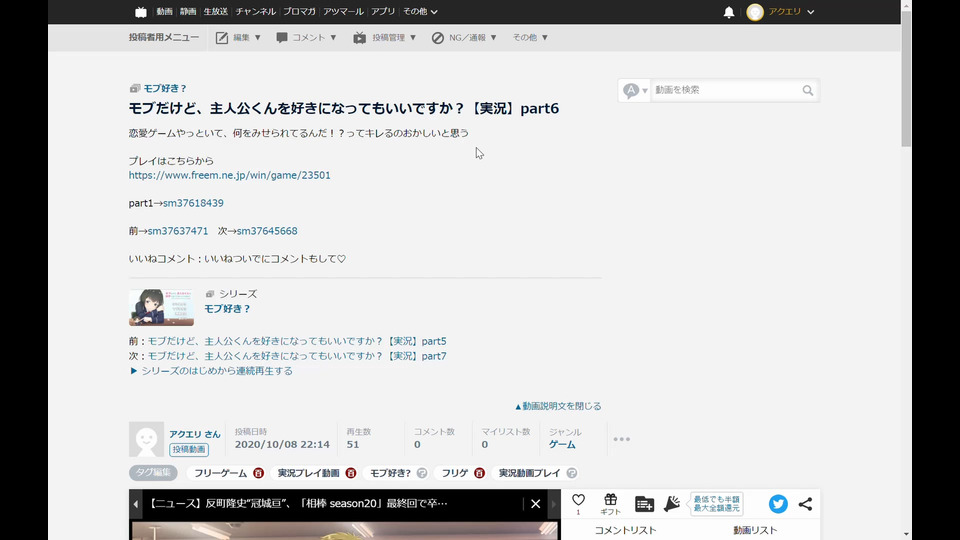Click the 投稿管理 TV icon

pyautogui.click(x=359, y=38)
